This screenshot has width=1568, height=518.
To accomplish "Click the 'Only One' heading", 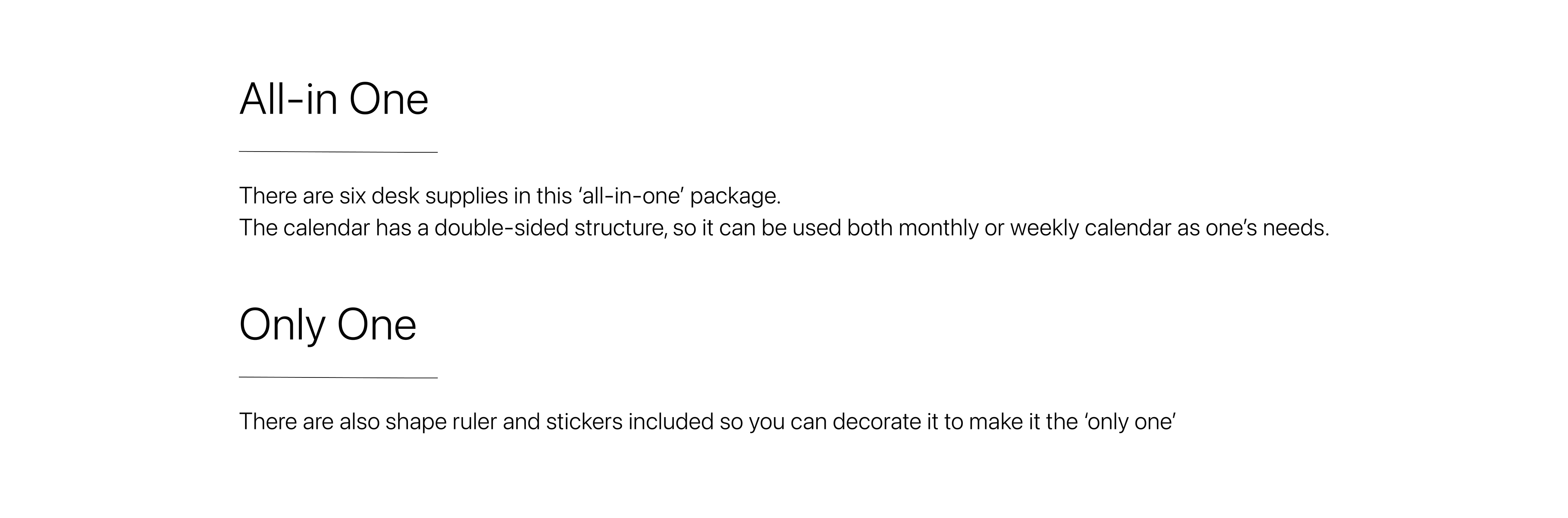I will click(x=327, y=326).
